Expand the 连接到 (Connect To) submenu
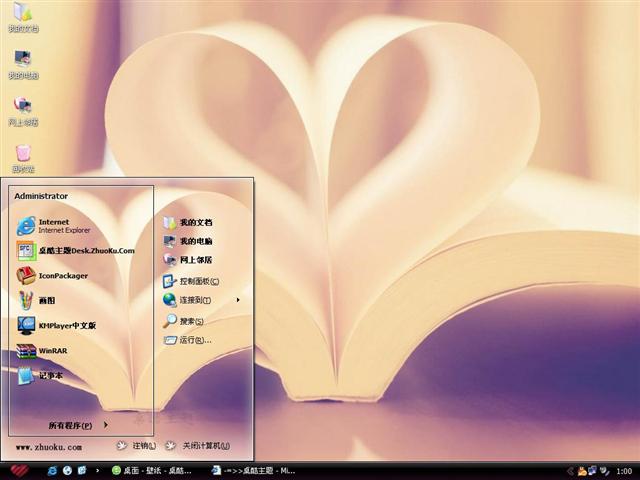The height and width of the screenshot is (480, 640). [x=198, y=300]
